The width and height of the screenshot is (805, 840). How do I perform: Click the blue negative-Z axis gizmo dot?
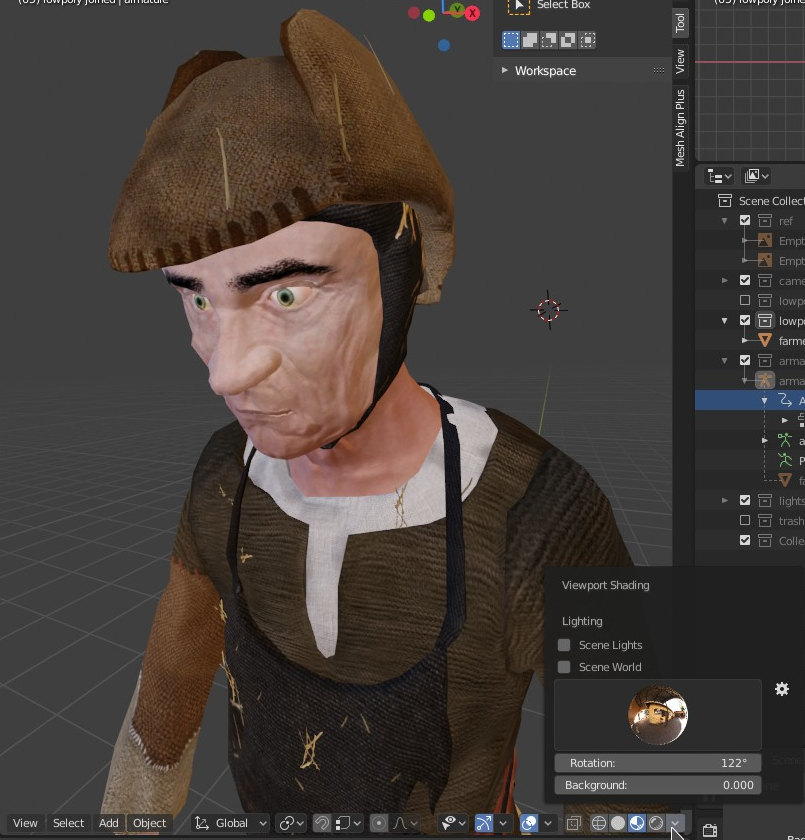pyautogui.click(x=443, y=46)
